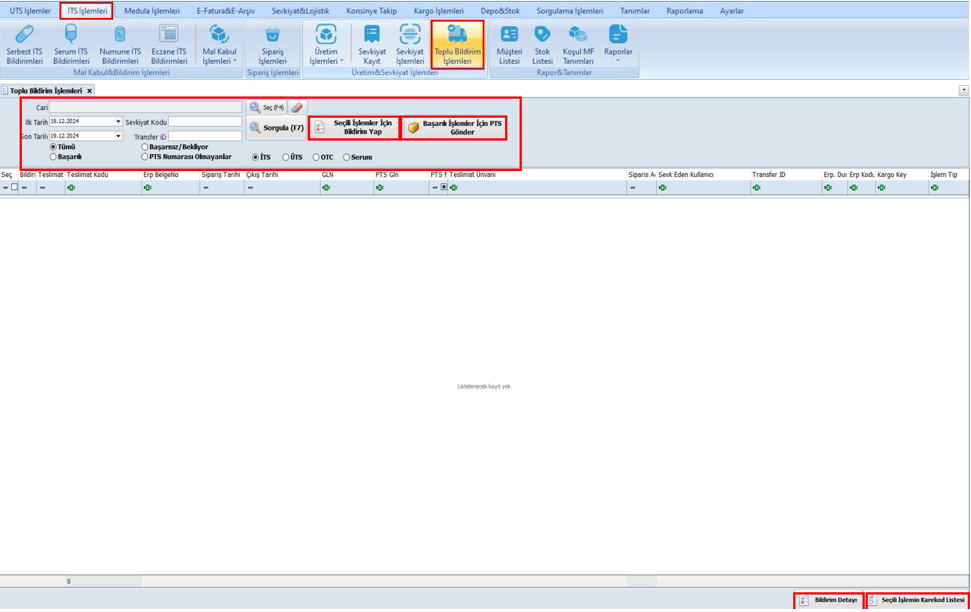
Task: Select the Başarılı radio option
Action: click(x=54, y=157)
